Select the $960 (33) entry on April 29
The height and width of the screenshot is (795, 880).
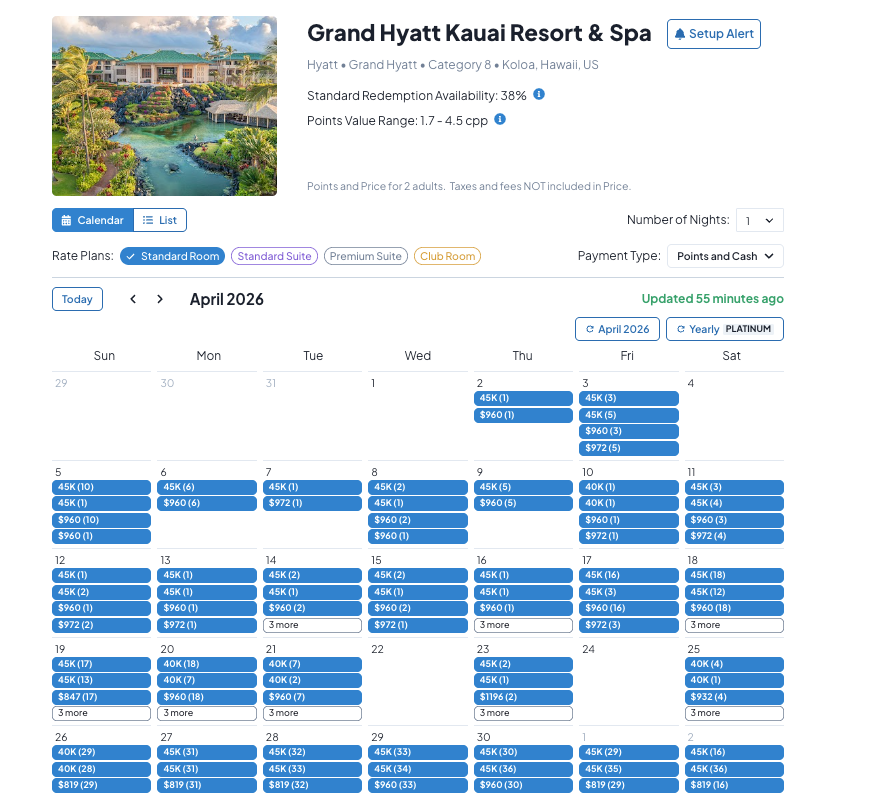(418, 785)
